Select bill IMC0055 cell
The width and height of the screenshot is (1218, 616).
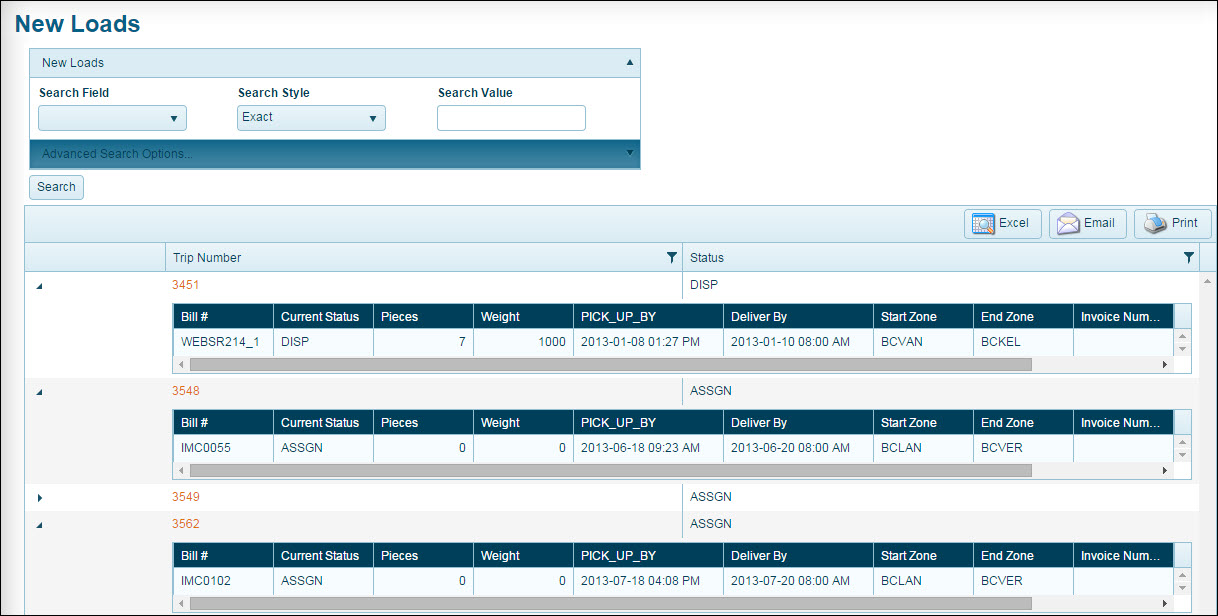tap(223, 448)
